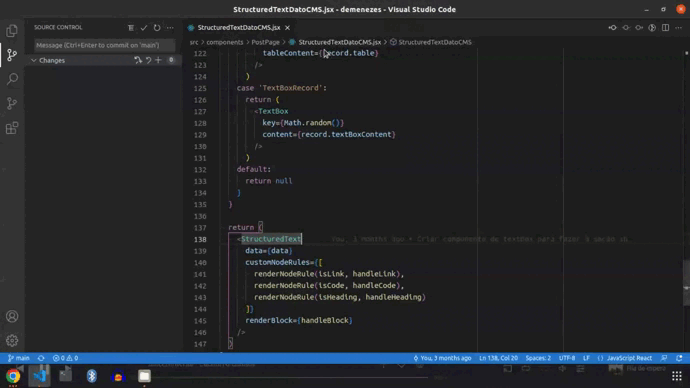Open previous revision changes icon in editor toolbar

613,28
